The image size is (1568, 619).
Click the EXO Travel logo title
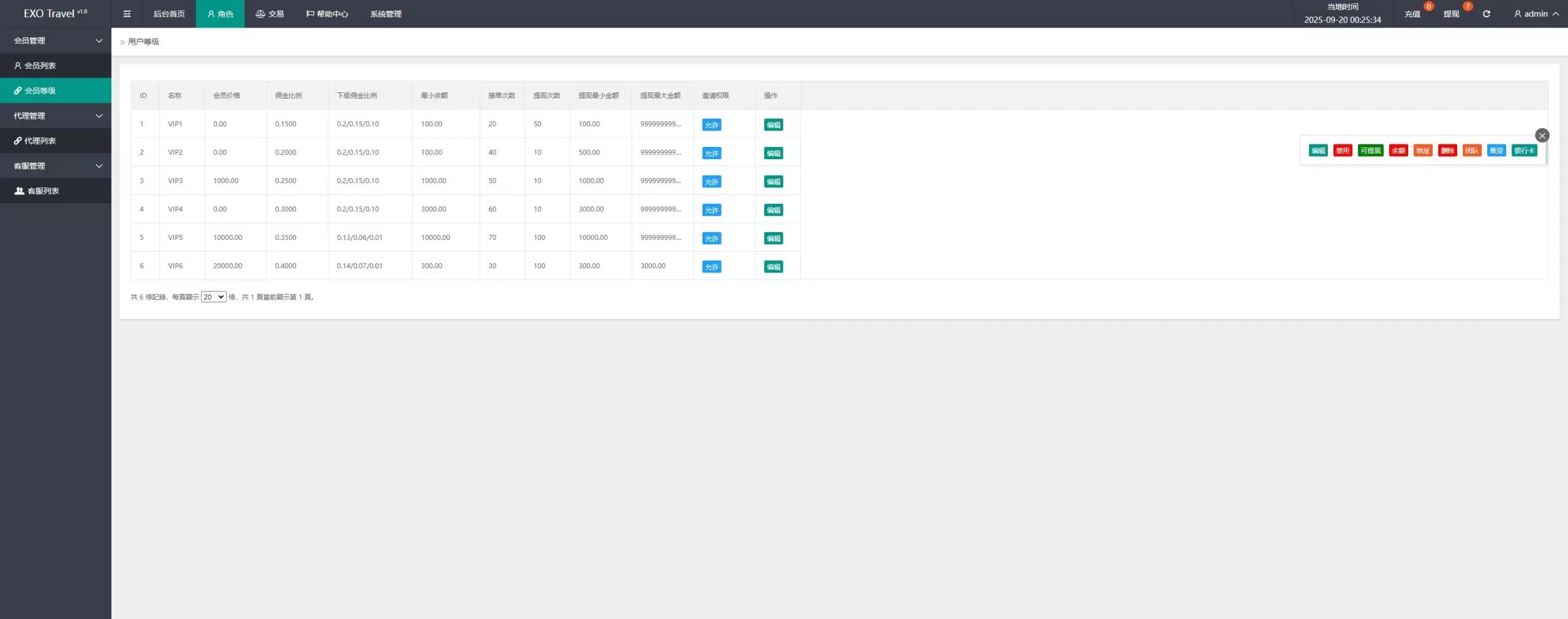[55, 13]
